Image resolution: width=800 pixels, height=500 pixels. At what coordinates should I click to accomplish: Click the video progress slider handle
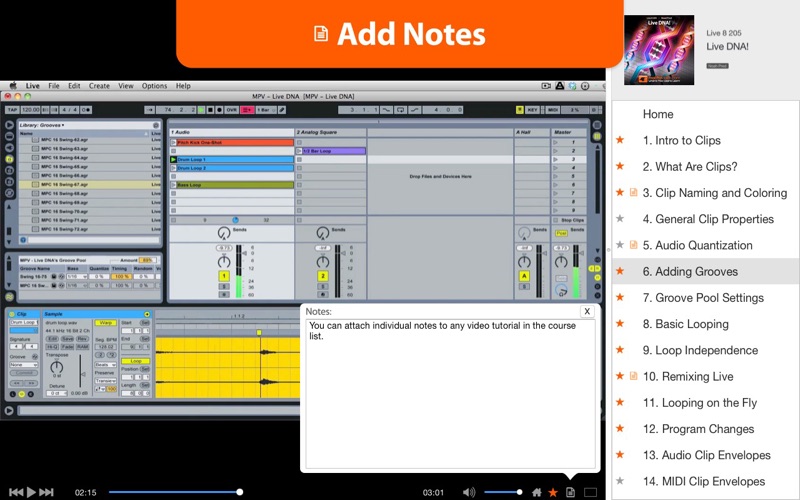tap(239, 492)
